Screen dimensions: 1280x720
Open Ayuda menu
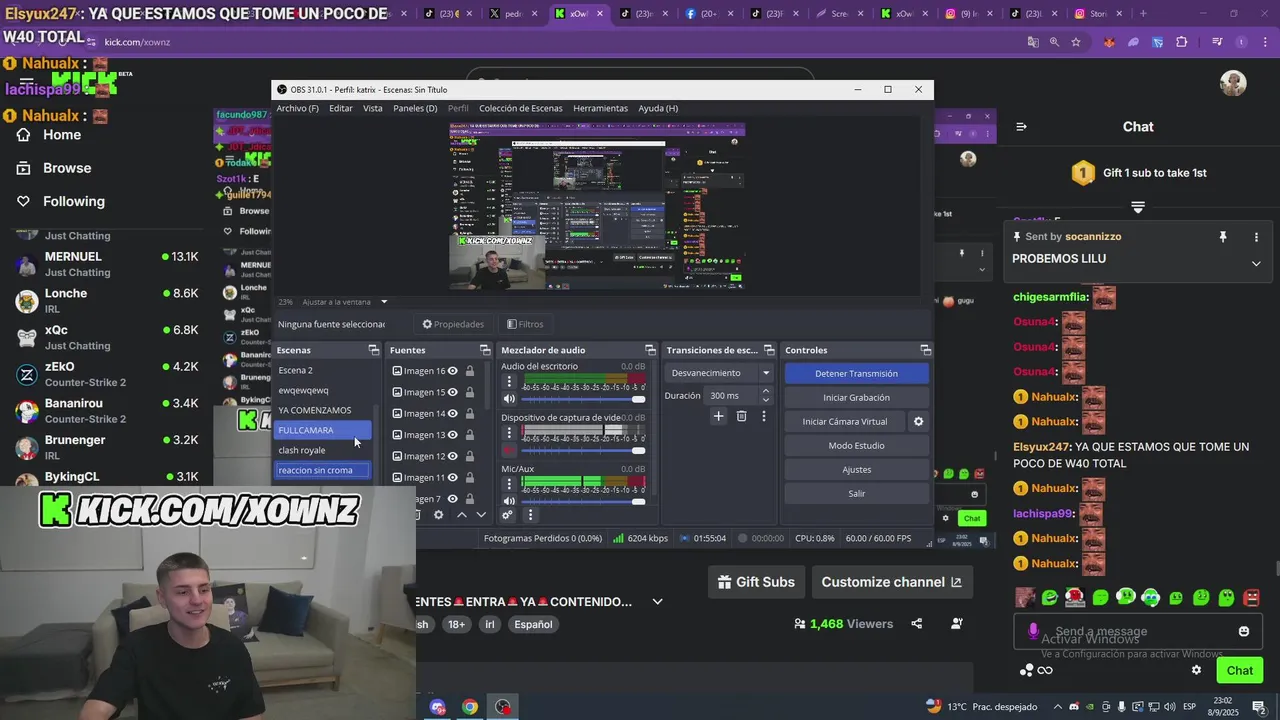coord(658,108)
